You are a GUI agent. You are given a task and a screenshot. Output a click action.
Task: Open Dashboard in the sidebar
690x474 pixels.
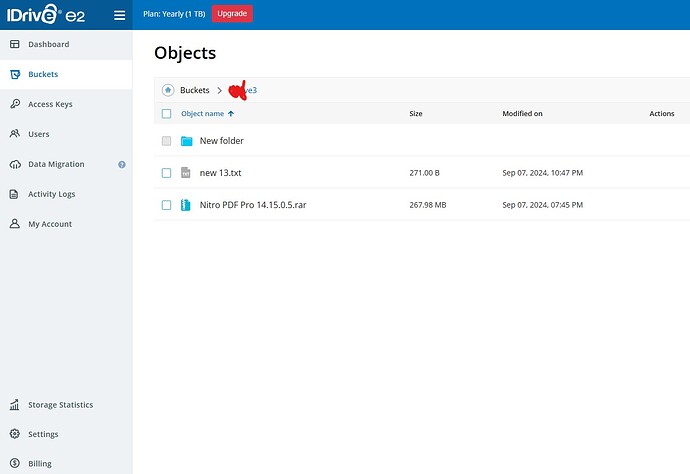(x=48, y=45)
